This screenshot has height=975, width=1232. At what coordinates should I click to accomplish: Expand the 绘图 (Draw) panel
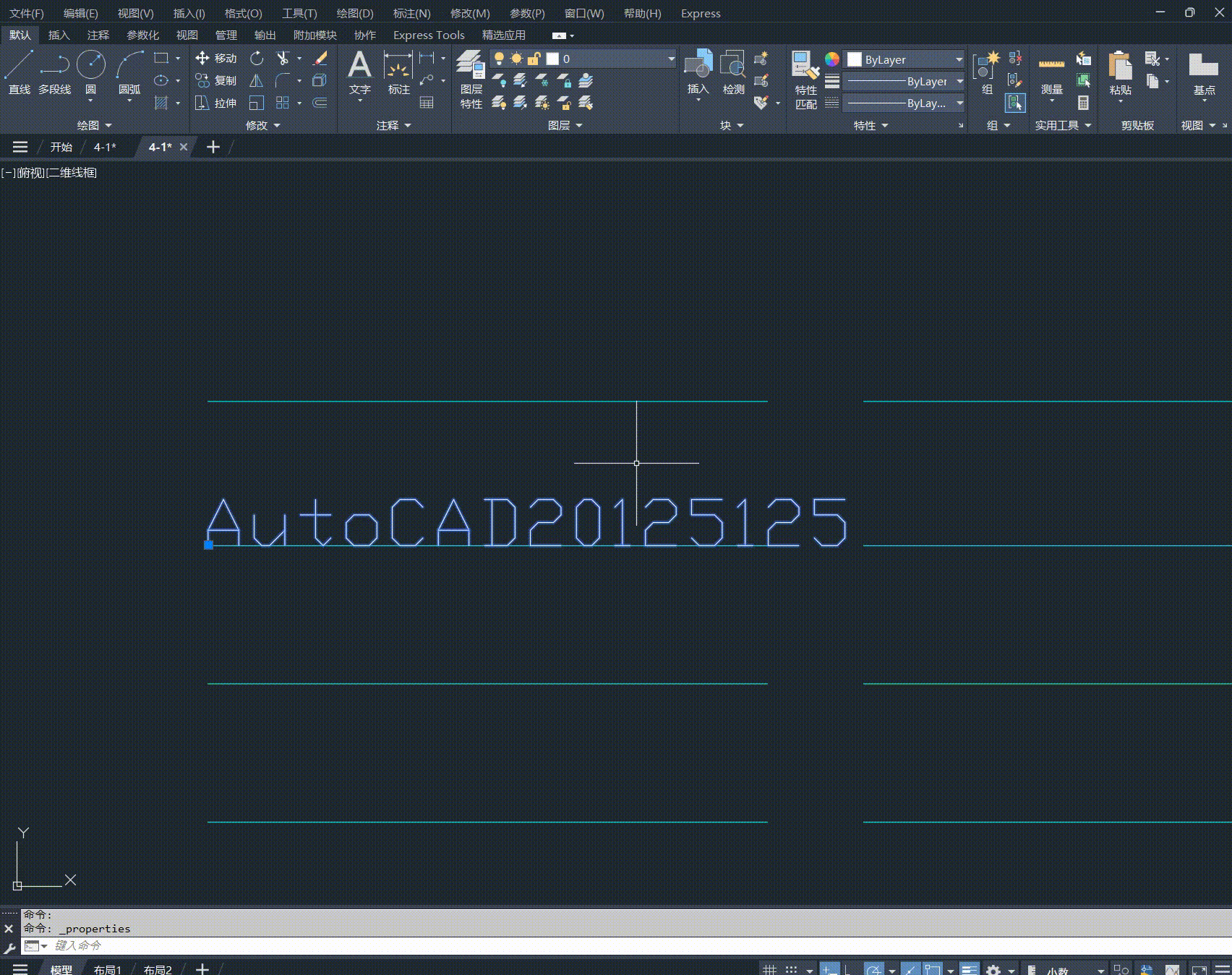[x=95, y=125]
